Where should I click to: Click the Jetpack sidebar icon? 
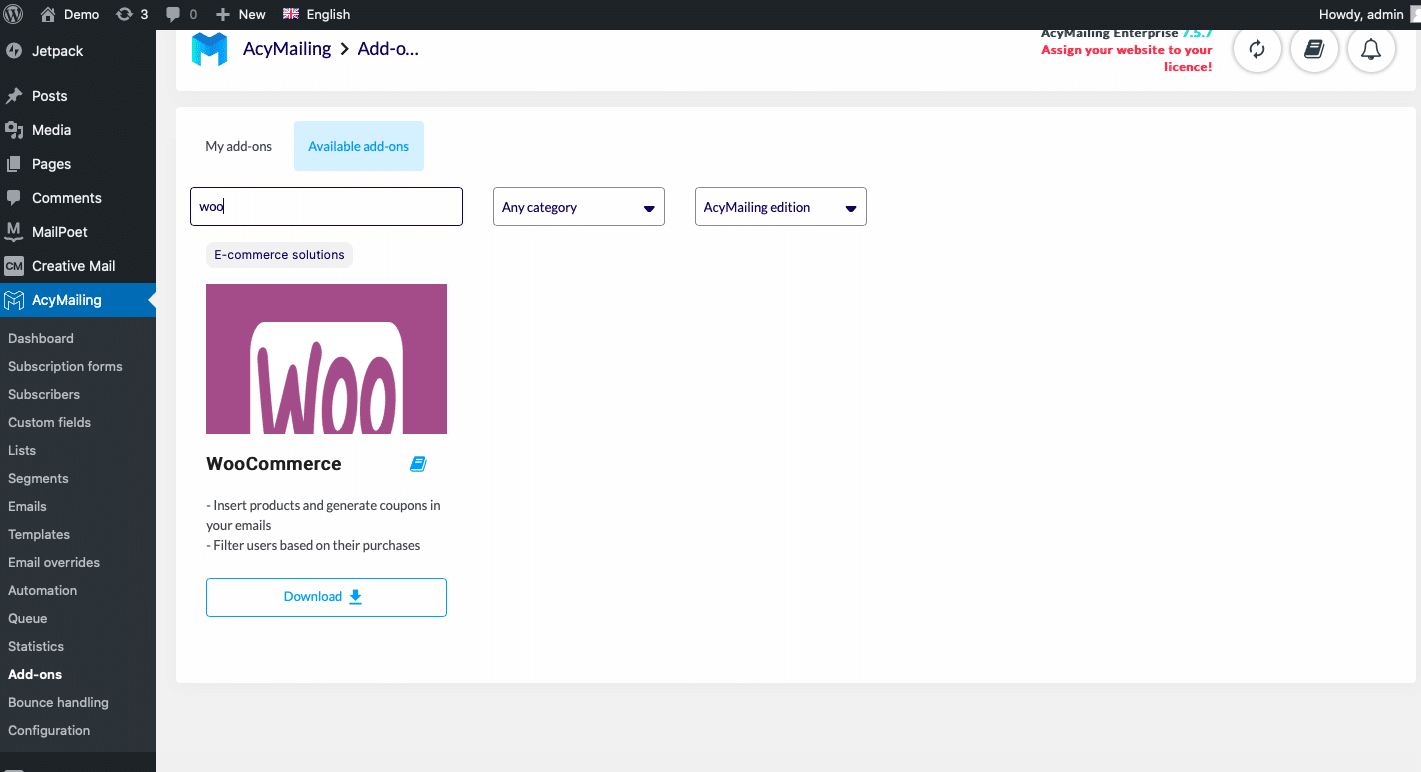[14, 50]
